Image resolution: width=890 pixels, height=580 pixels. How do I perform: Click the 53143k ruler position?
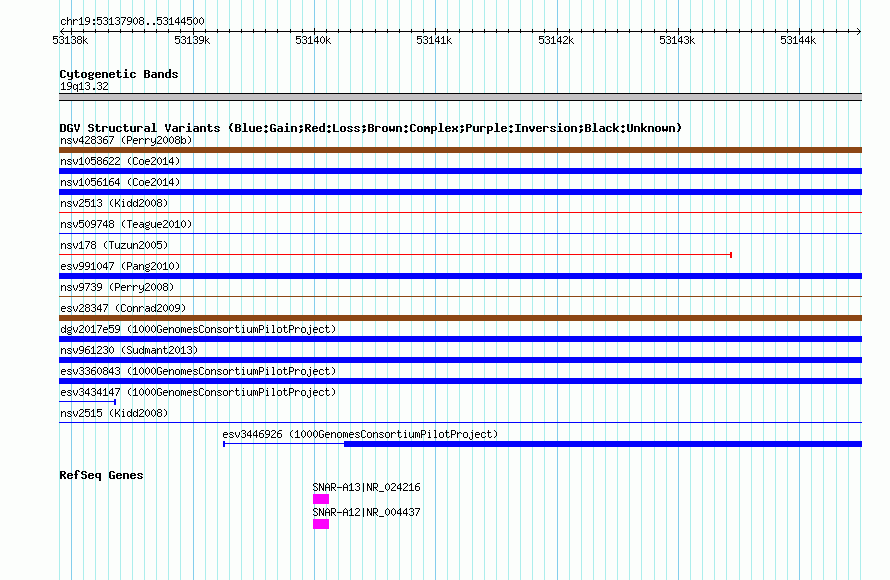(677, 40)
